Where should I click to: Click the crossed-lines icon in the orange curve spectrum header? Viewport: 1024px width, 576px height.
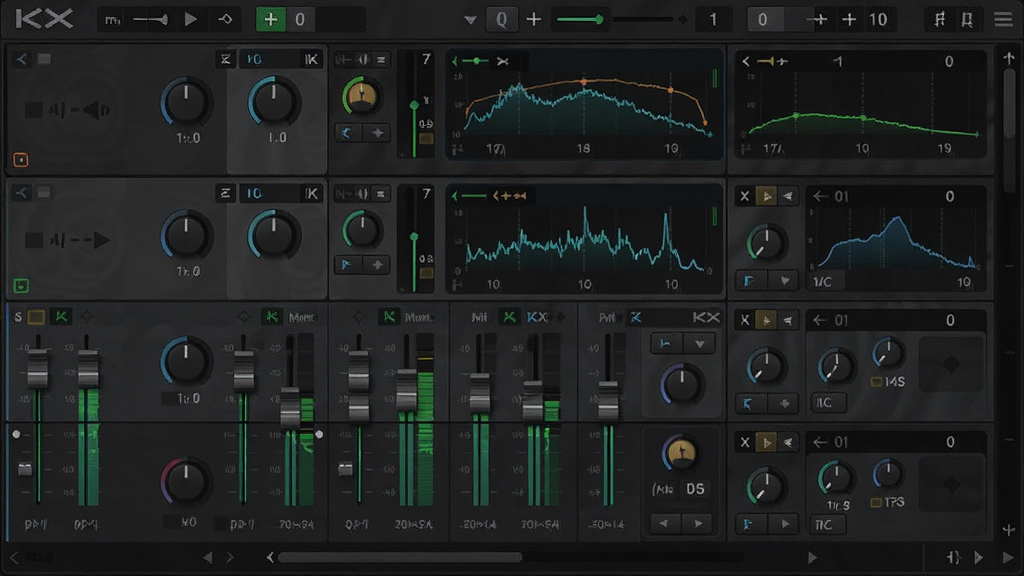tap(502, 61)
